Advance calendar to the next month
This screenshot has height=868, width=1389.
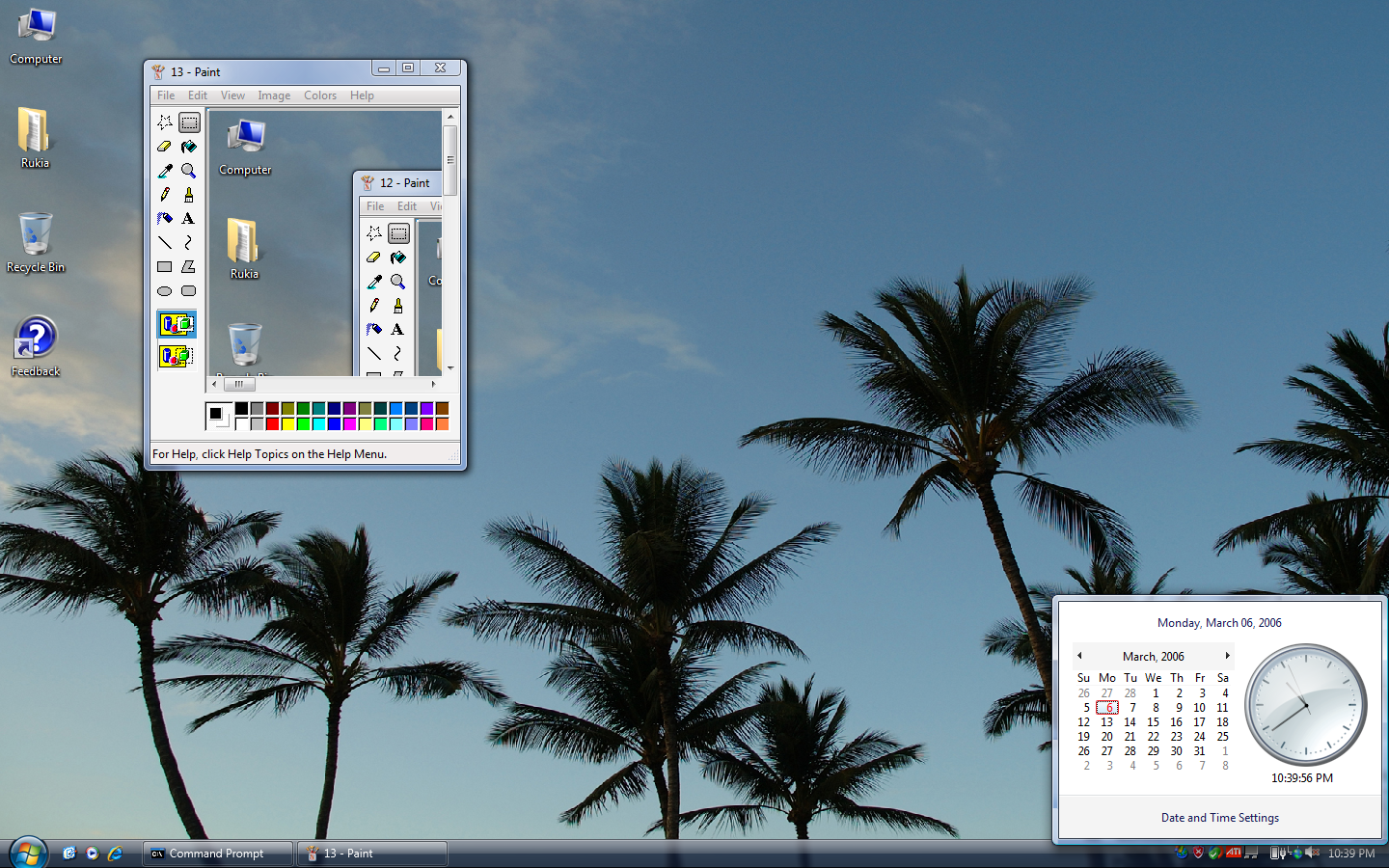1227,656
